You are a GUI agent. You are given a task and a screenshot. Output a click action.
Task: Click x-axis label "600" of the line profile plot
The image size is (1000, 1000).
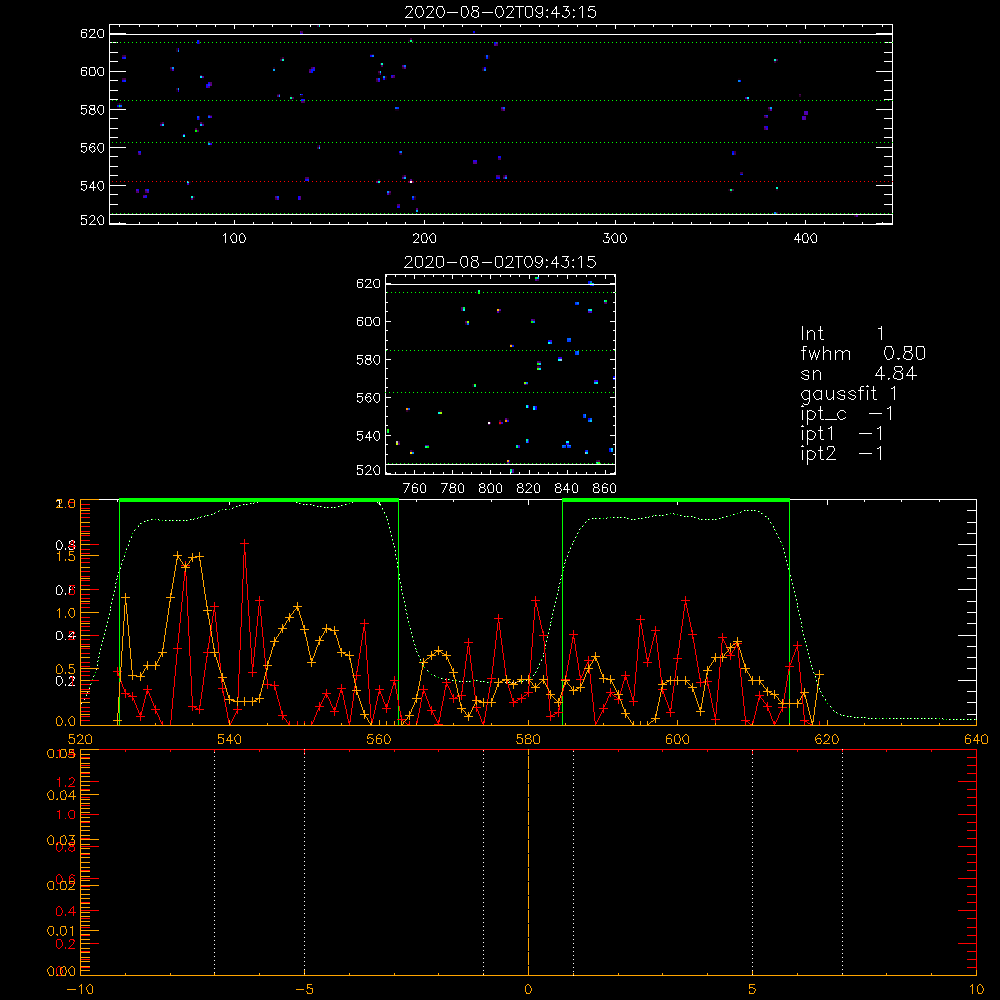[677, 740]
